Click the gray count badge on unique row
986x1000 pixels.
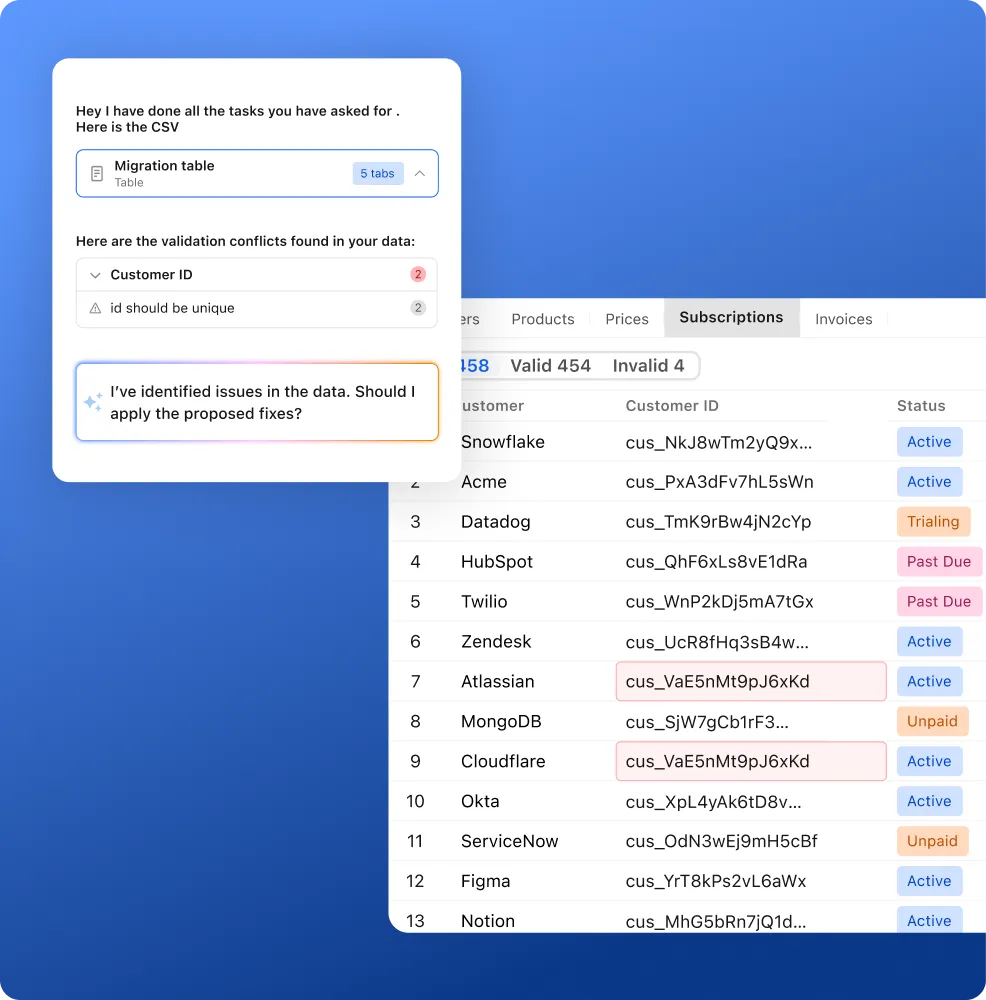pyautogui.click(x=418, y=308)
